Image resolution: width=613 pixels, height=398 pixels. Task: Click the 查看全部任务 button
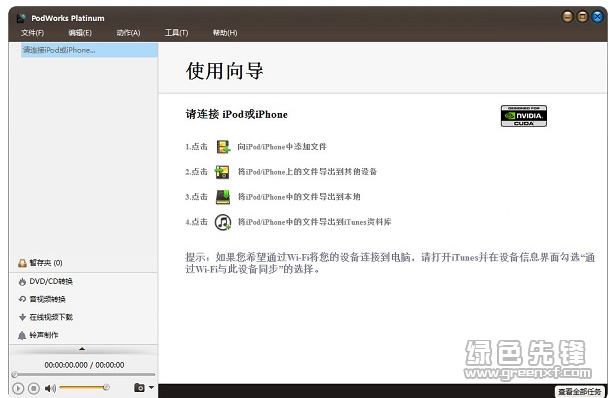579,391
